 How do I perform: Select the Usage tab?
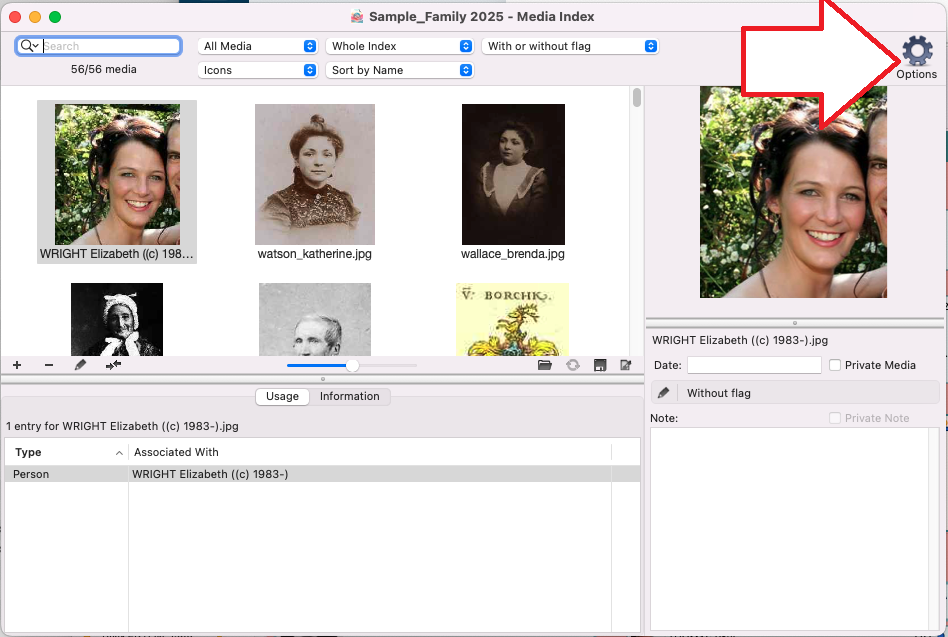[x=282, y=396]
